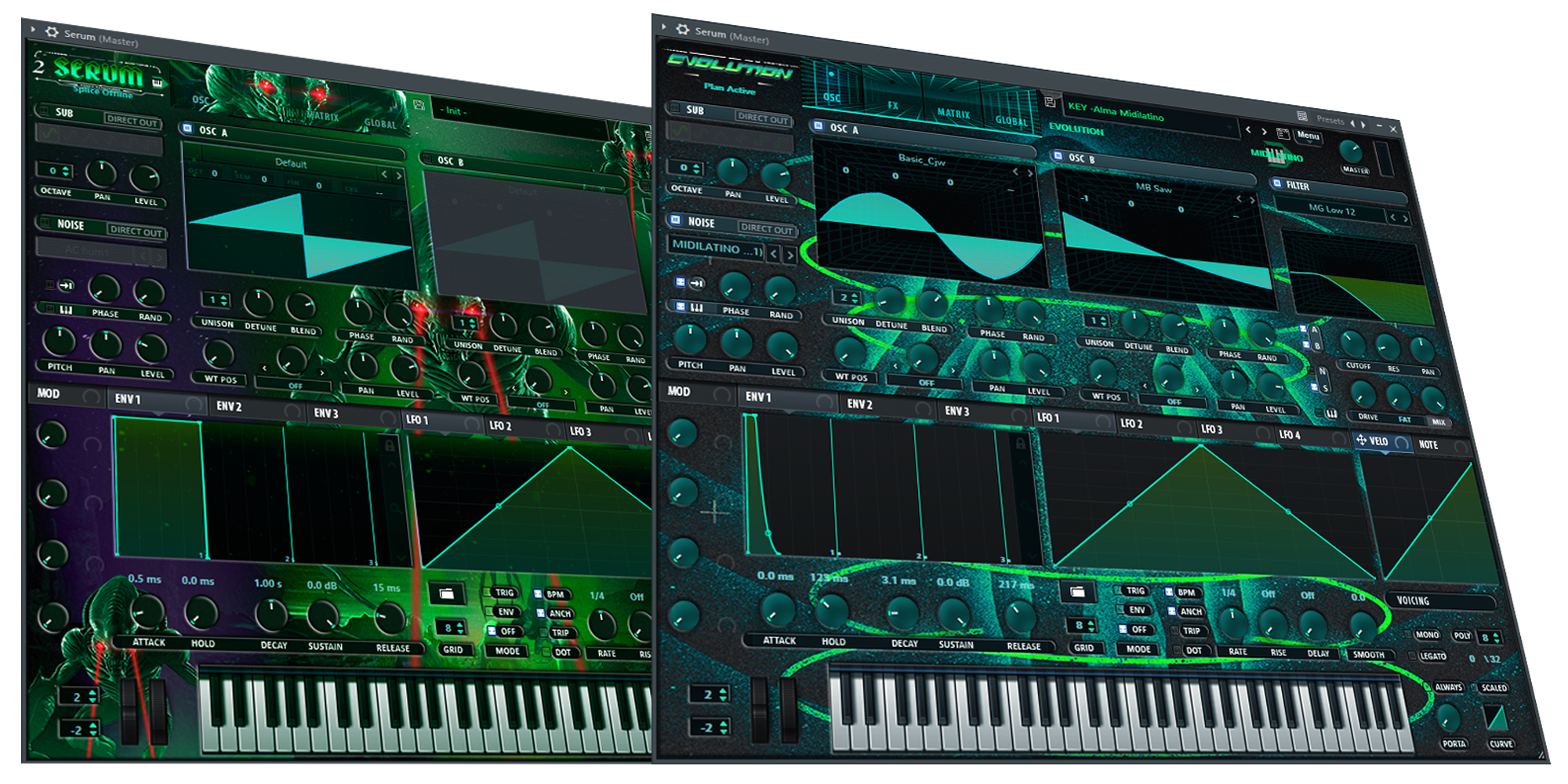This screenshot has width=1568, height=784.
Task: Switch to FX tab in Evolution window
Action: pyautogui.click(x=892, y=95)
